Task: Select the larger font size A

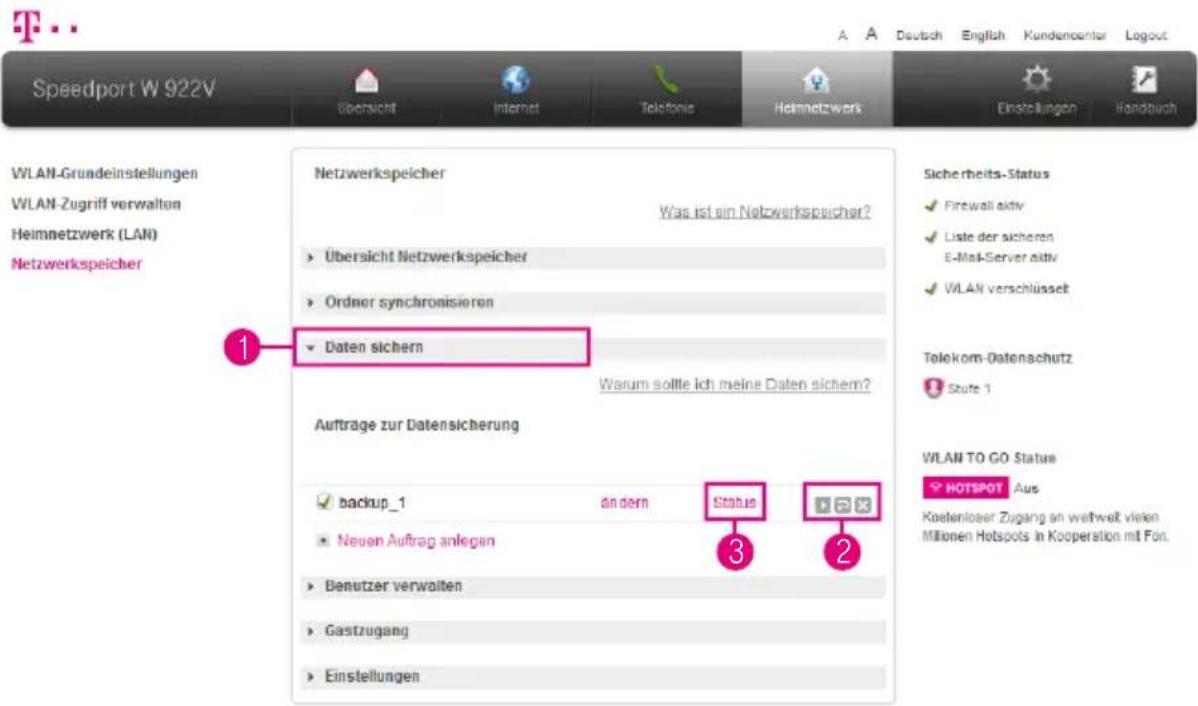Action: click(871, 34)
